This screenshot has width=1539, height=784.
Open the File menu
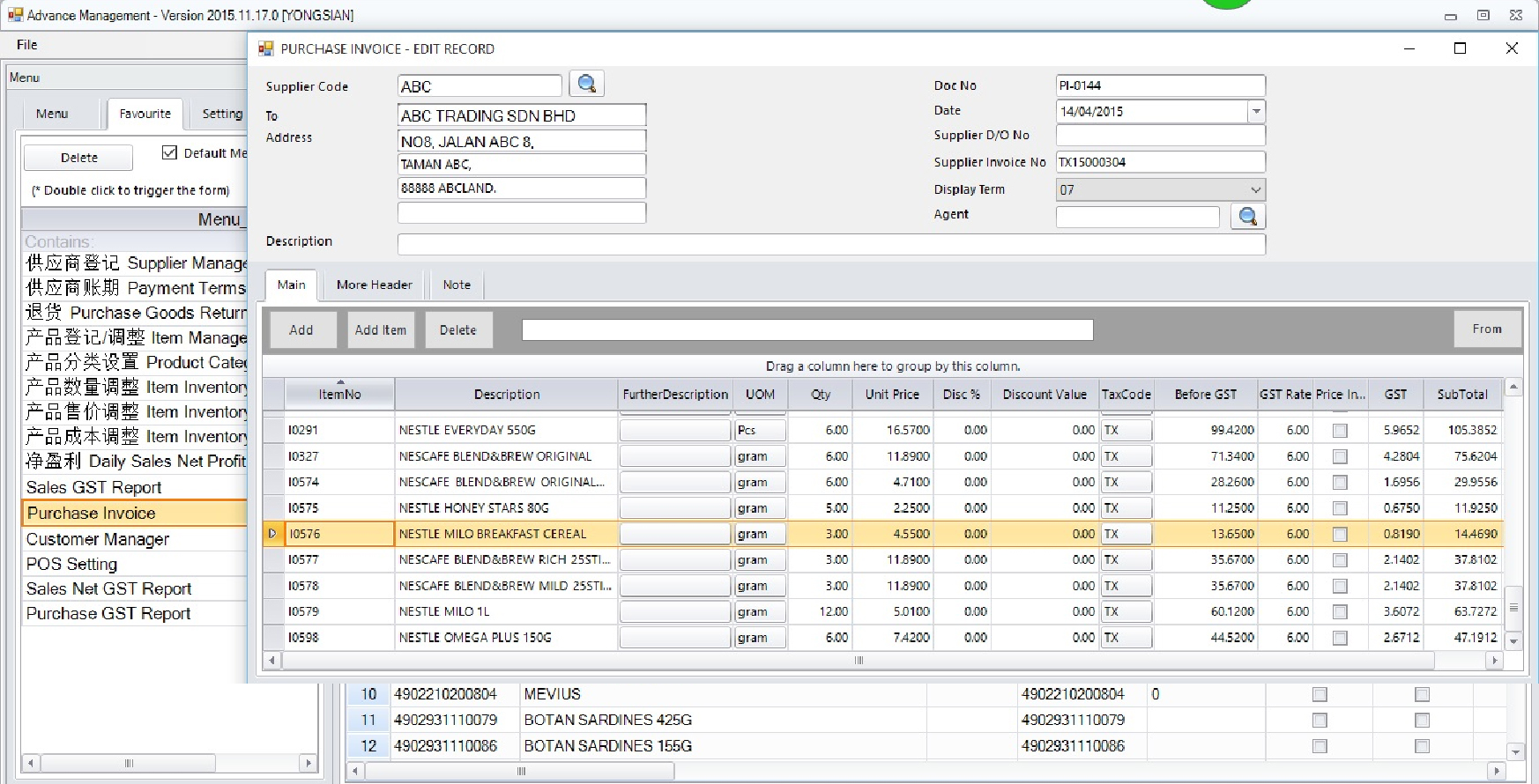tap(27, 45)
